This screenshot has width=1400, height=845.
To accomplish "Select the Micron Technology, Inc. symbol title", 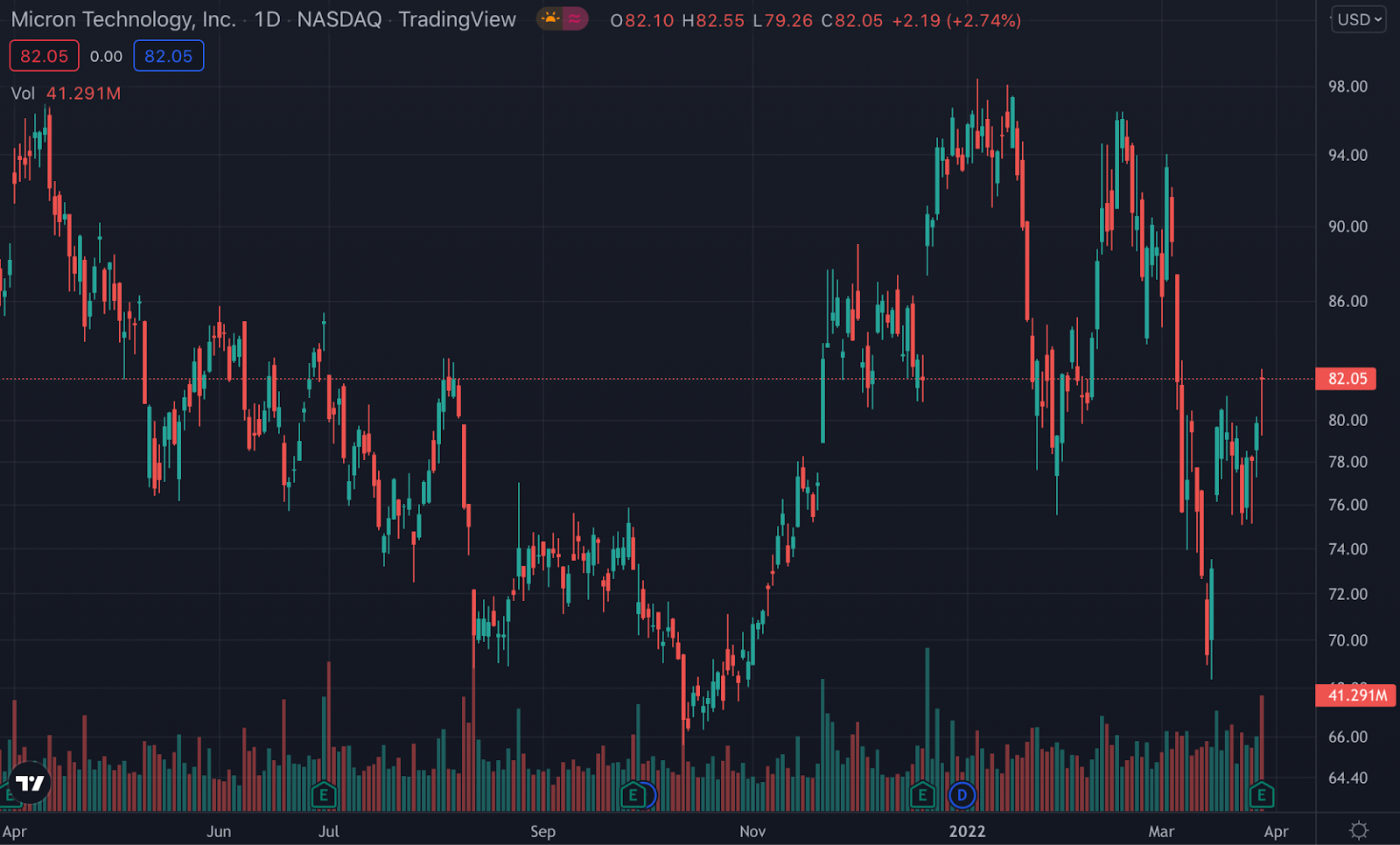I will point(123,19).
